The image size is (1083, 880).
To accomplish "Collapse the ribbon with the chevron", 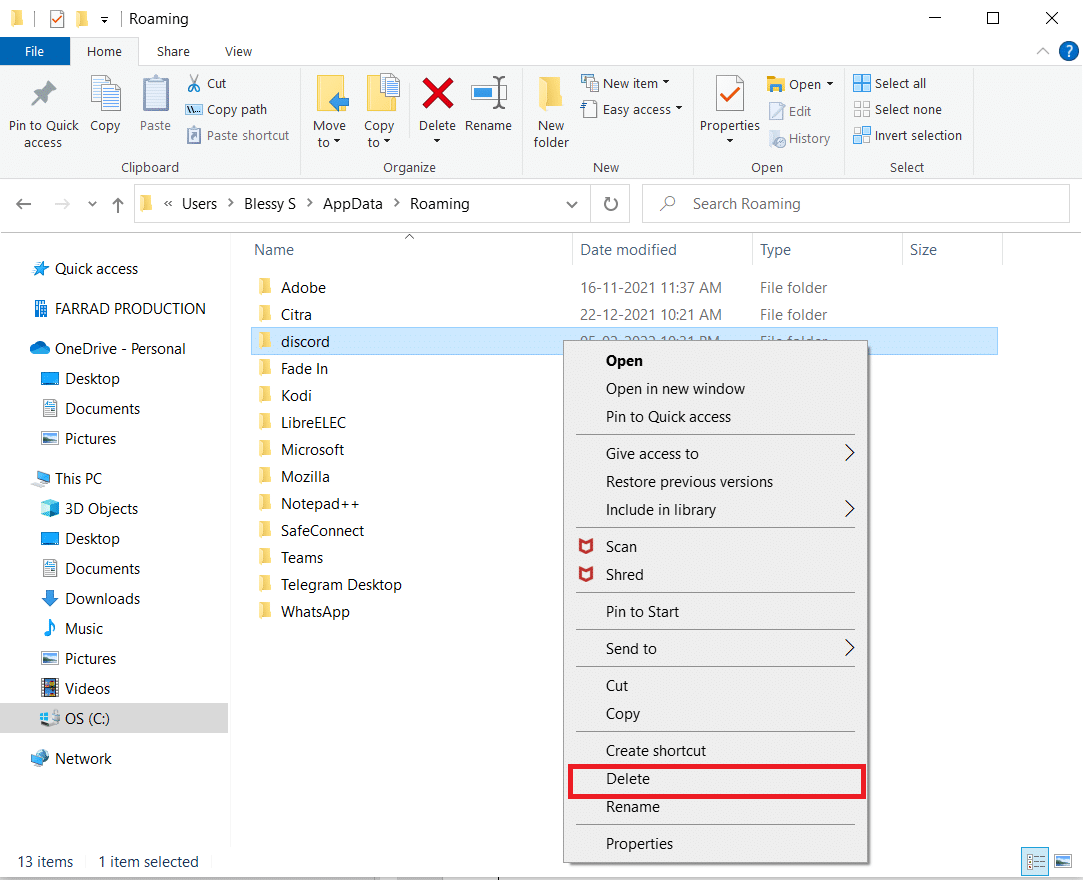I will (x=1043, y=51).
